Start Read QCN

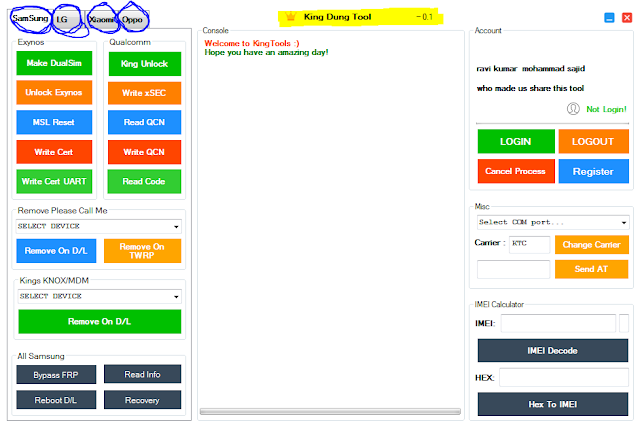[x=144, y=122]
